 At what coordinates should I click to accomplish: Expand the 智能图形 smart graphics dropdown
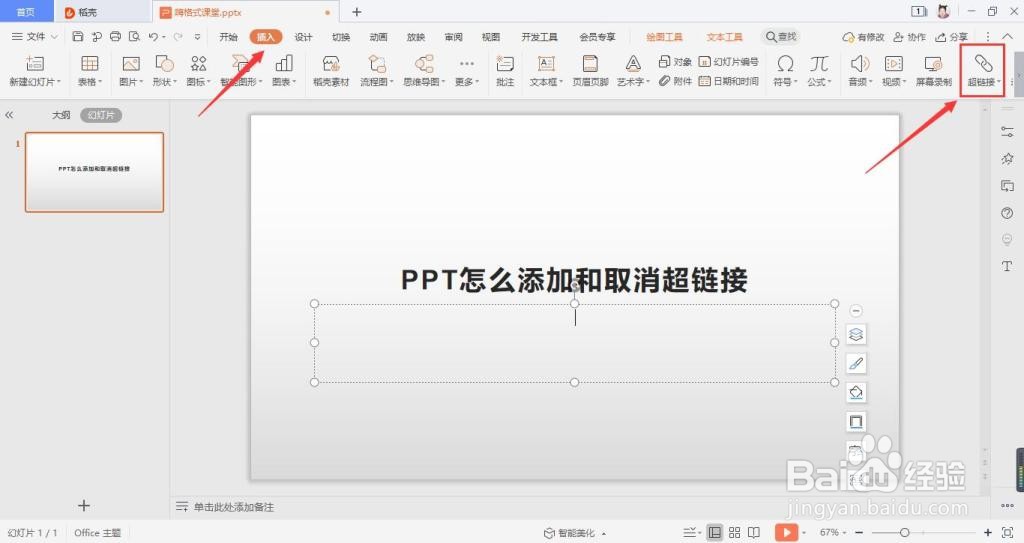[261, 82]
